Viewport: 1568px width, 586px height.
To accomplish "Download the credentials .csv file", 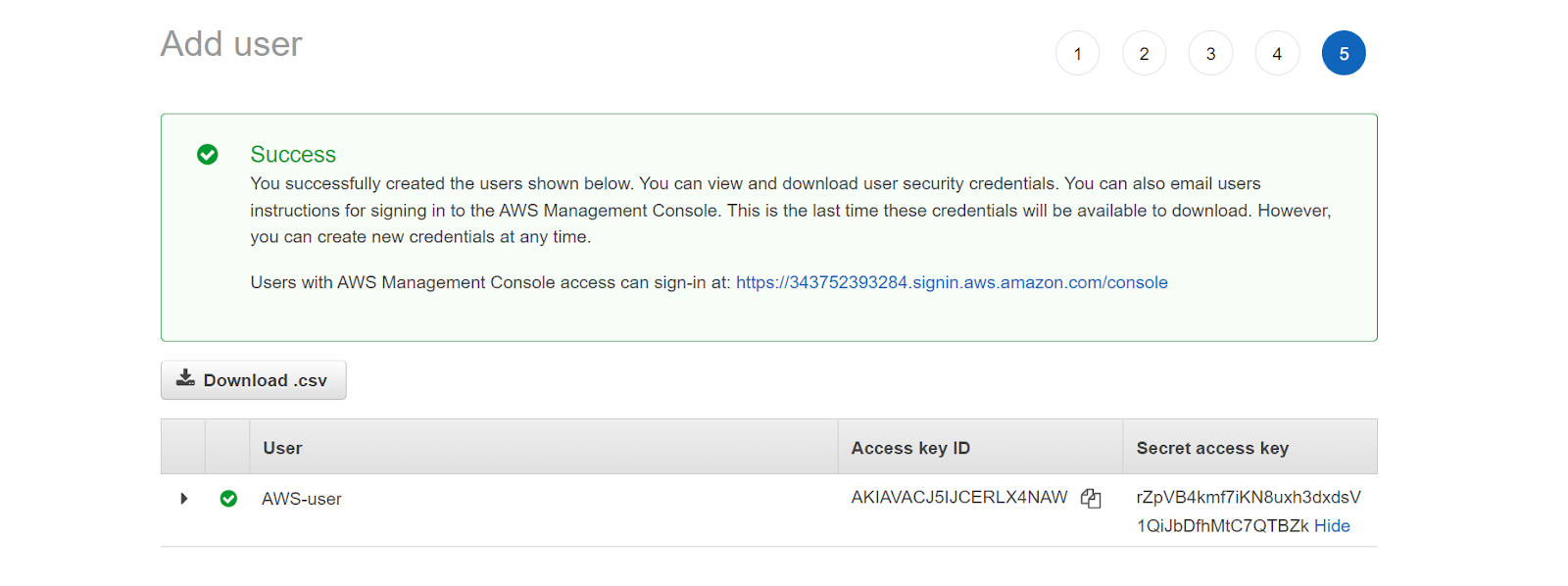I will coord(254,380).
